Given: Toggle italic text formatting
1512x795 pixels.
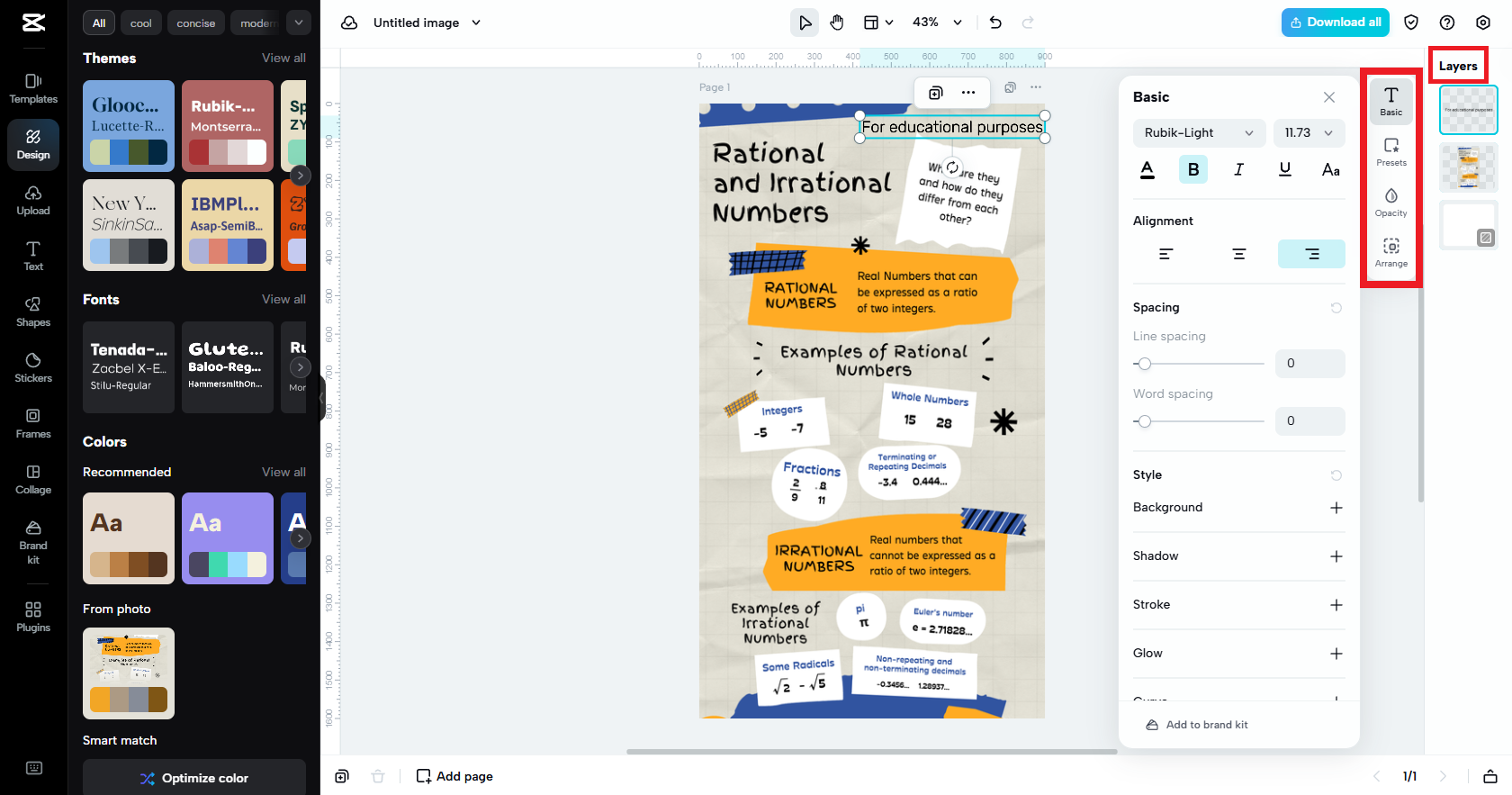Looking at the screenshot, I should (x=1238, y=169).
